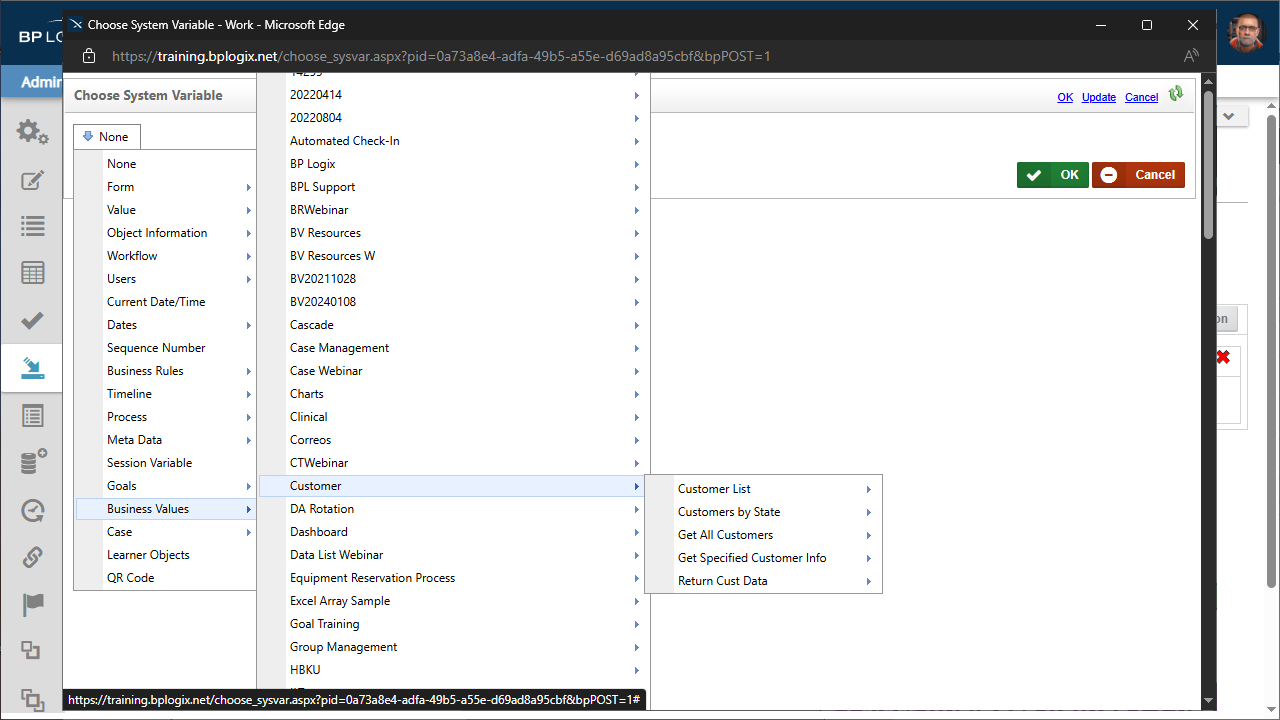Open the overlapping squares icon in sidebar
This screenshot has width=1280, height=720.
click(31, 651)
